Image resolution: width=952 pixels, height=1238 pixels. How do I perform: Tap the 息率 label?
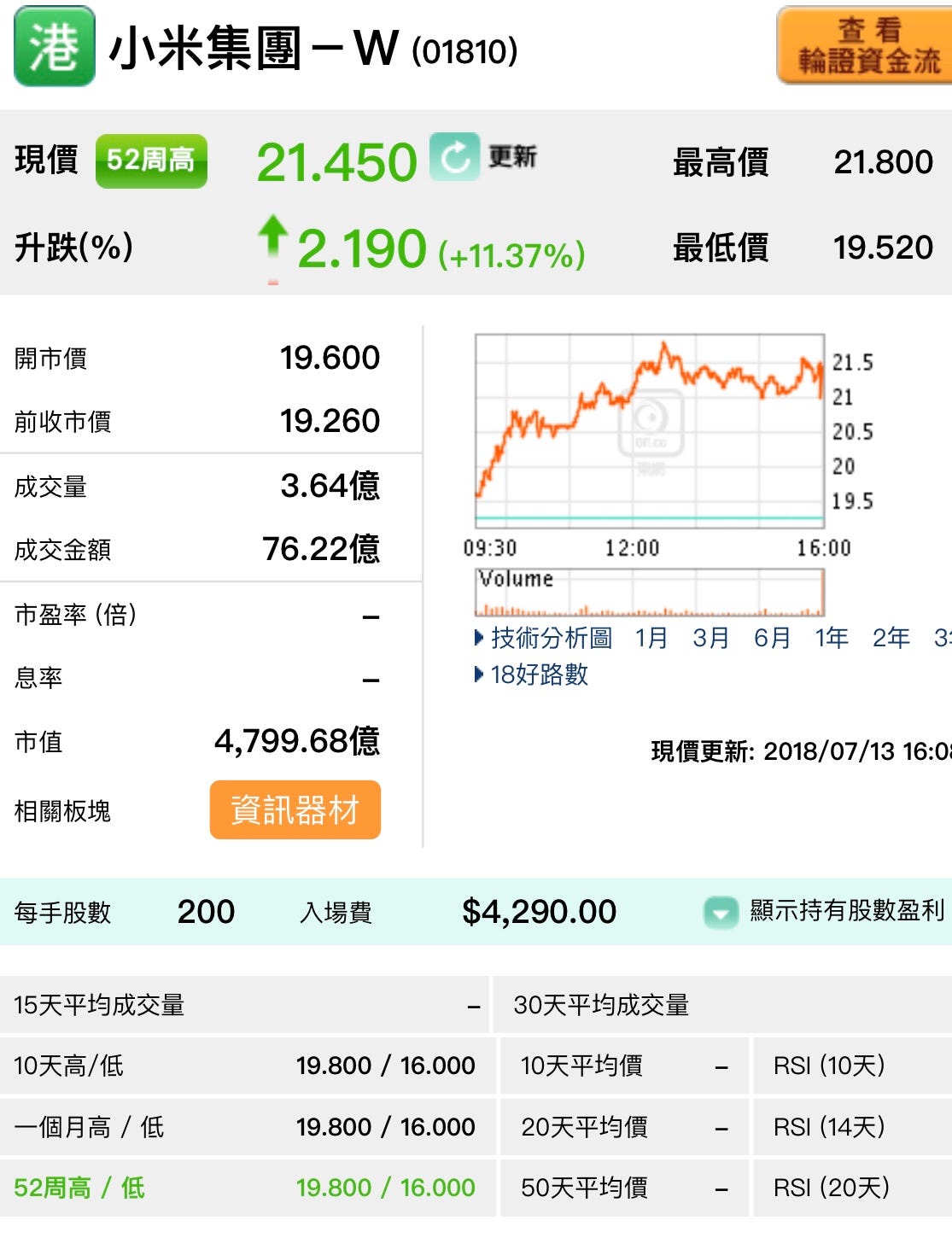(x=38, y=678)
